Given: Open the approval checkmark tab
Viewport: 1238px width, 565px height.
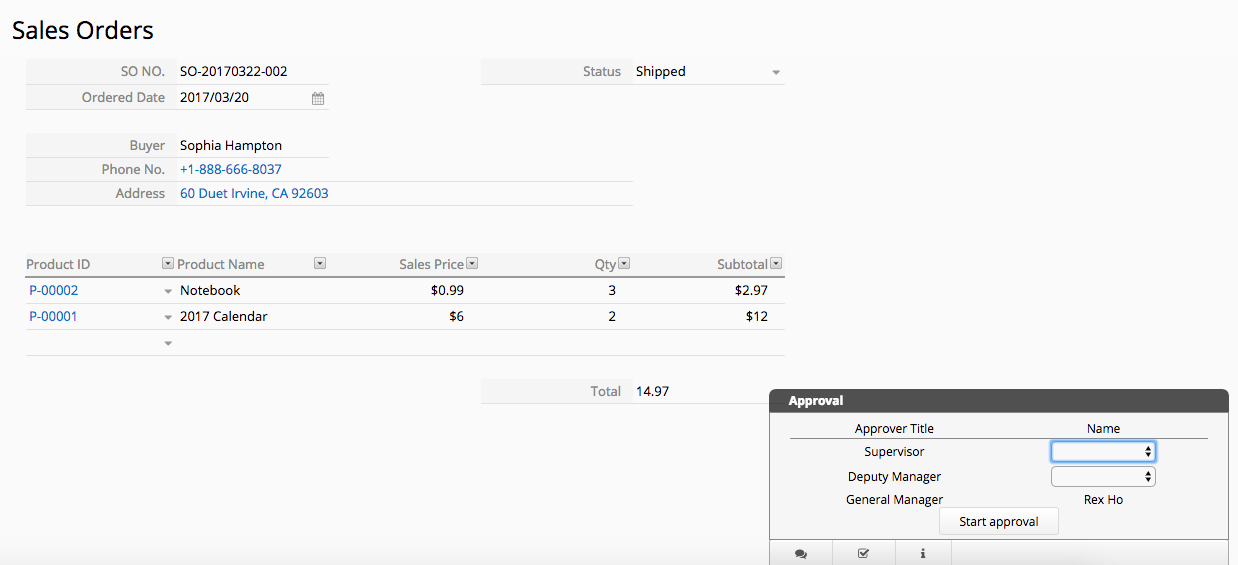Looking at the screenshot, I should click(863, 553).
